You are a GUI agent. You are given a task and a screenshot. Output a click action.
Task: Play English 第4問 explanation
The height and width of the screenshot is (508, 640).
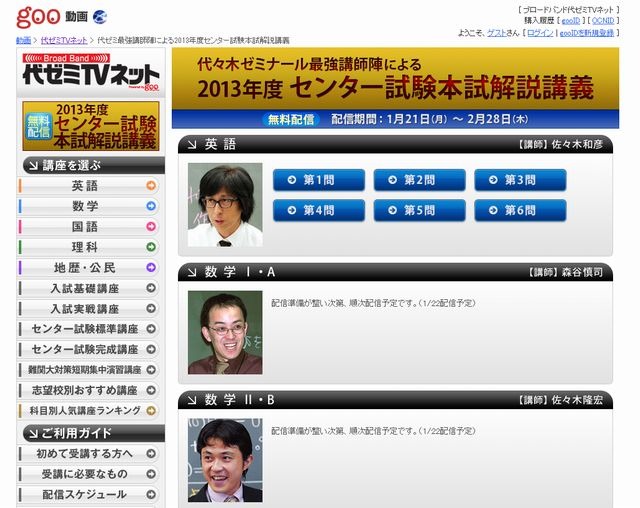(x=319, y=211)
